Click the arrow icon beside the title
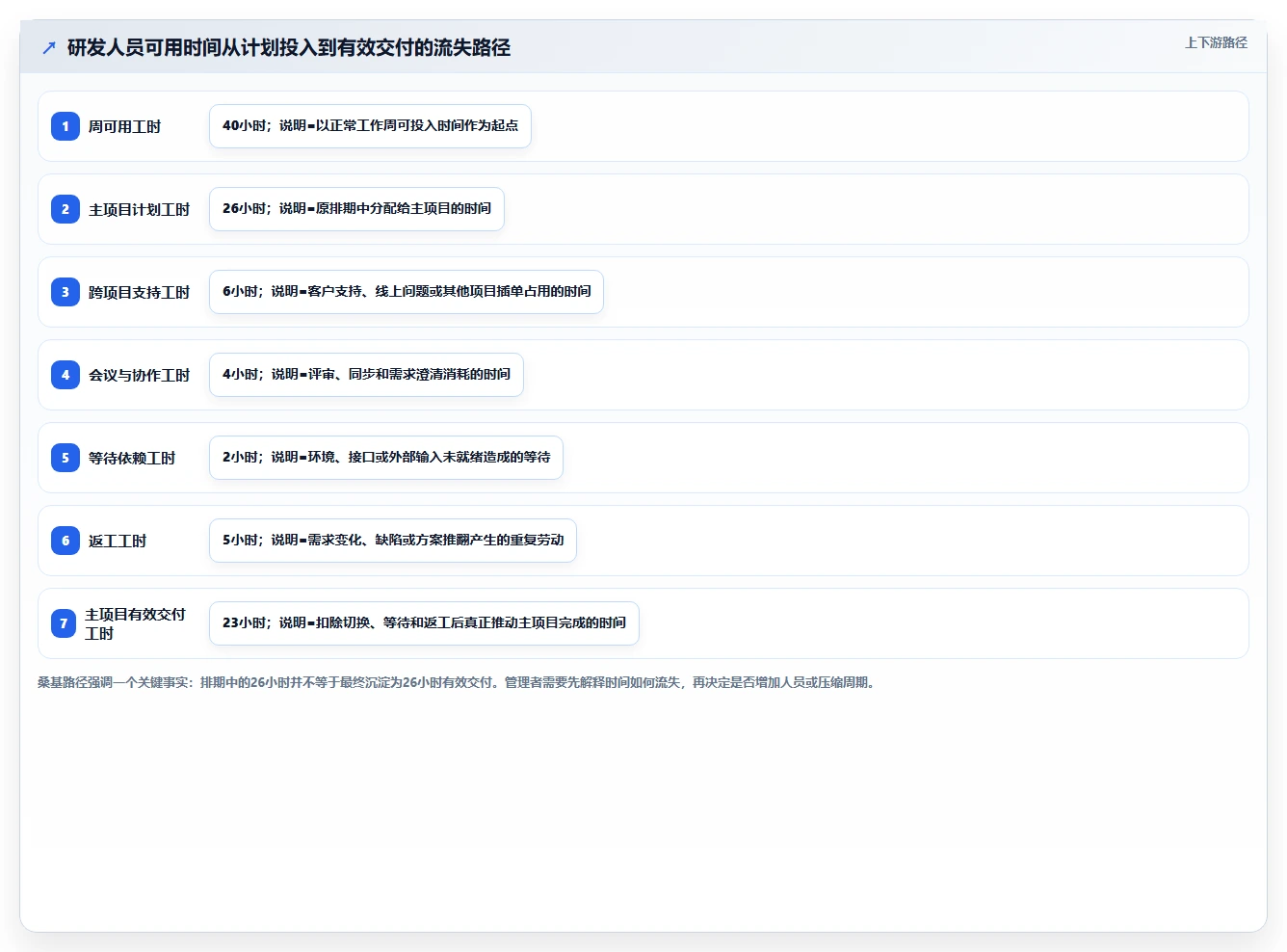 (x=49, y=47)
